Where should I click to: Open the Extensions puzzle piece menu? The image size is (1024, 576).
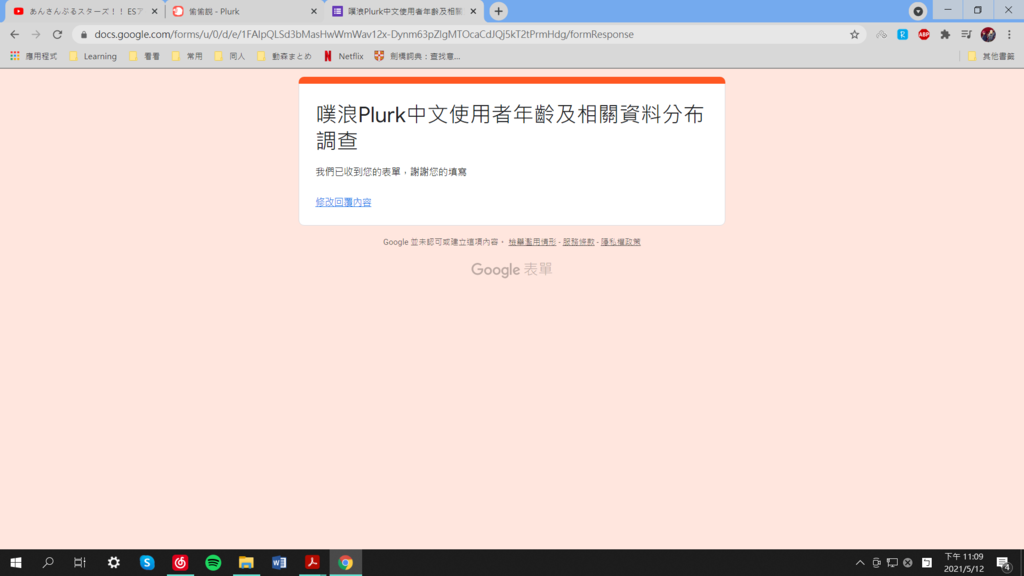click(x=945, y=35)
